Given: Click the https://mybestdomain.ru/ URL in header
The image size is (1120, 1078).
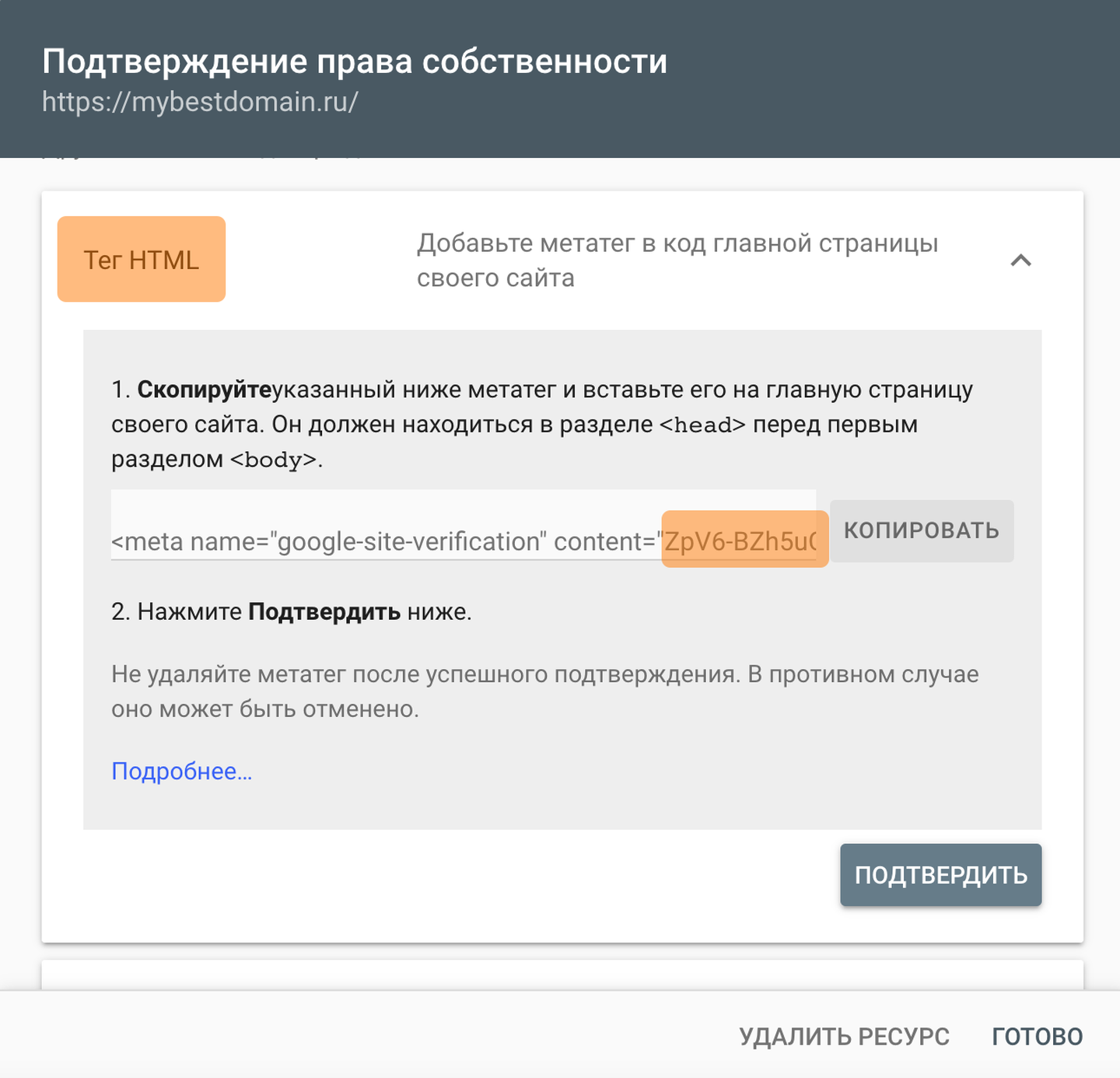Looking at the screenshot, I should pyautogui.click(x=200, y=102).
